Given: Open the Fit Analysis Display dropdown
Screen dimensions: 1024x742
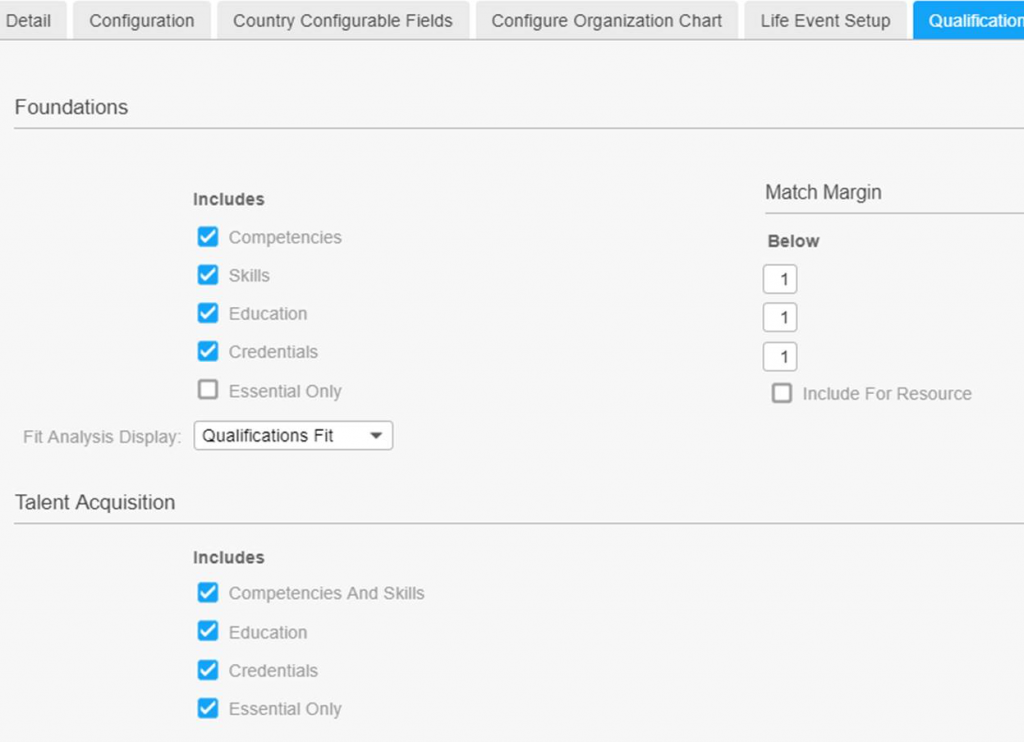Looking at the screenshot, I should click(x=293, y=436).
